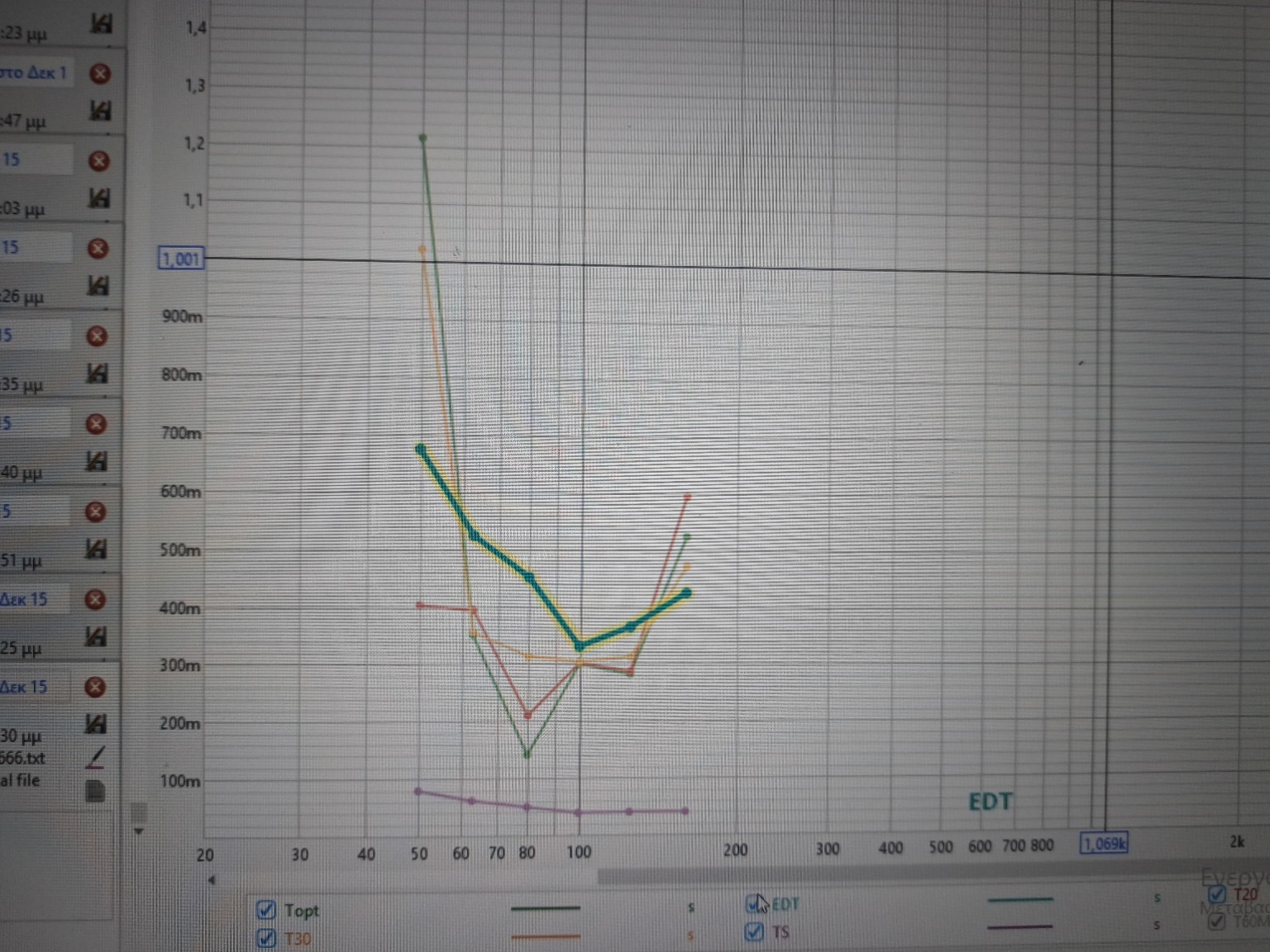This screenshot has height=952, width=1270.
Task: Remove the measurement timestamped 25 μμ
Action: 95,599
